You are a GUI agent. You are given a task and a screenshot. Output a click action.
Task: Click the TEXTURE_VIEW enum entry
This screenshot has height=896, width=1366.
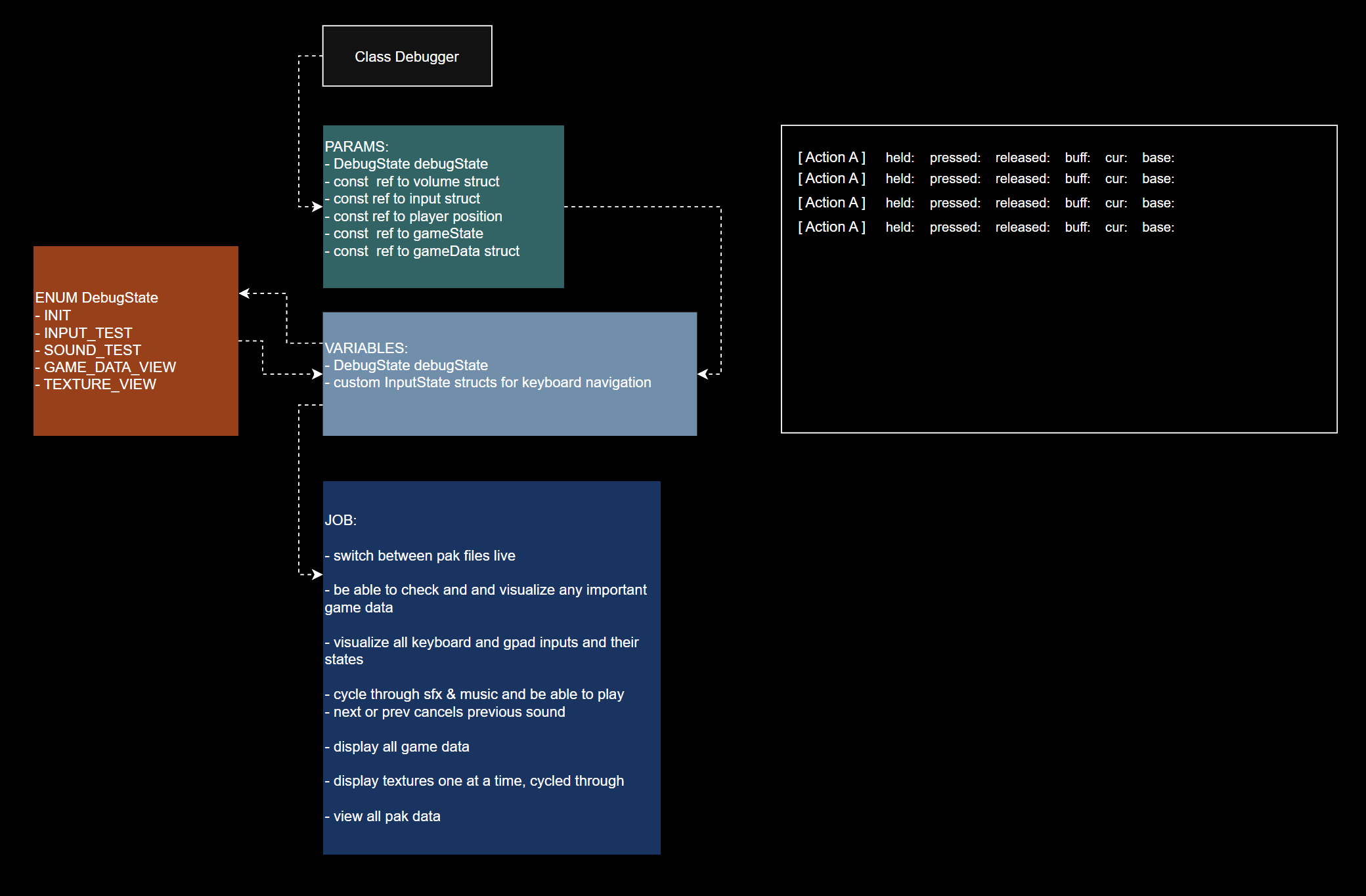96,384
